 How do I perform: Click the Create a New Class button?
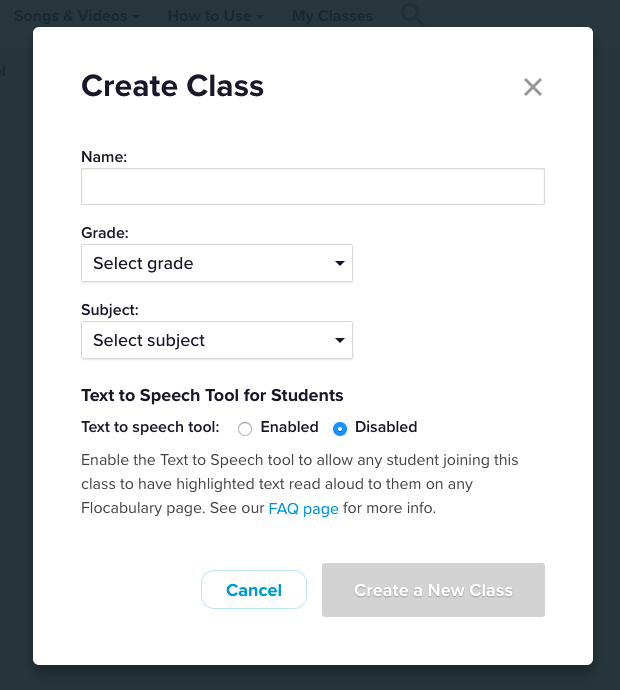(x=433, y=590)
